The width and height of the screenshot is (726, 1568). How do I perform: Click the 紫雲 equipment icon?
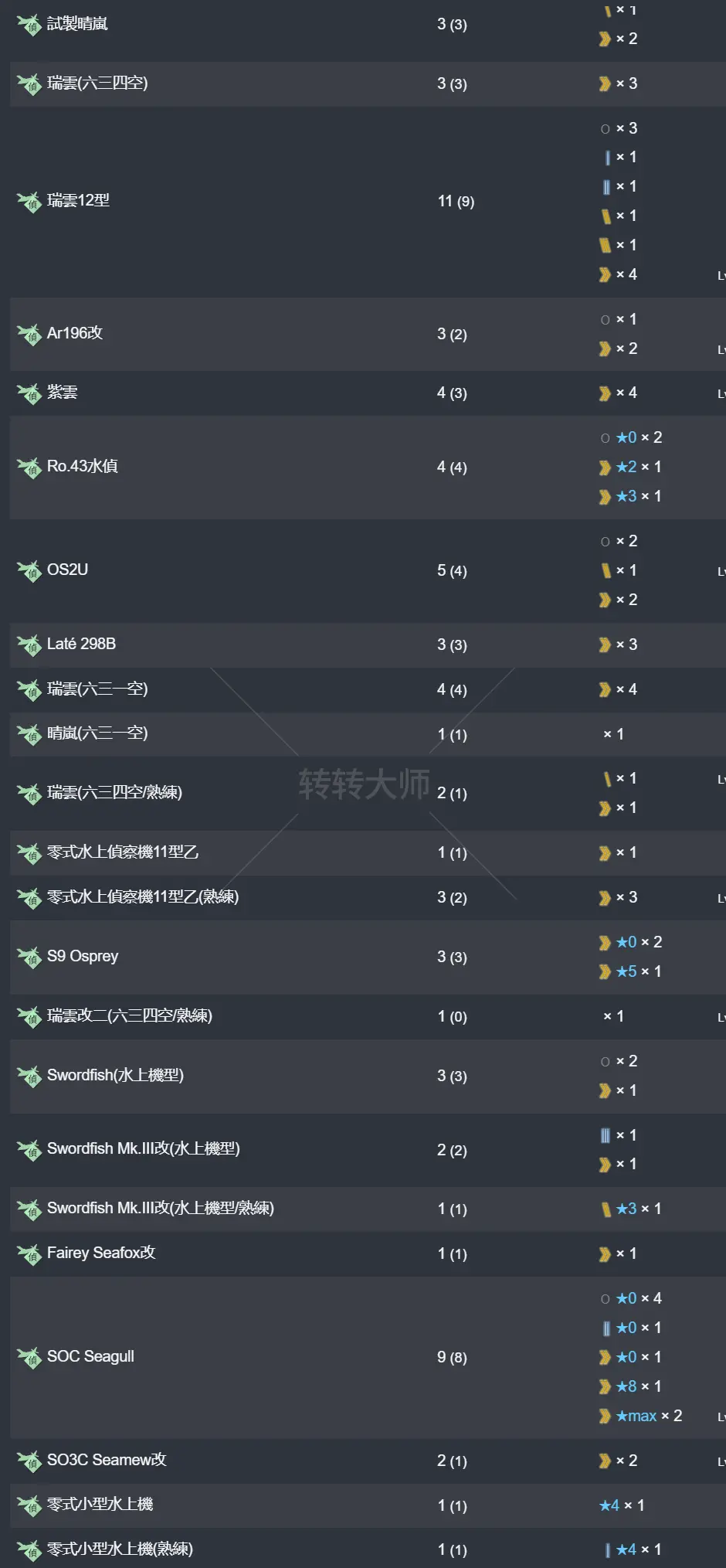(x=29, y=393)
